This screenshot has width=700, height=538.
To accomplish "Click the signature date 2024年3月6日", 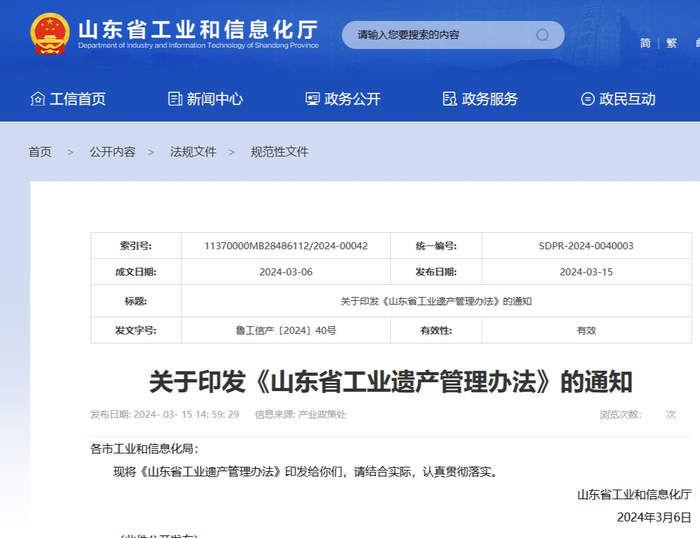I will pyautogui.click(x=654, y=517).
